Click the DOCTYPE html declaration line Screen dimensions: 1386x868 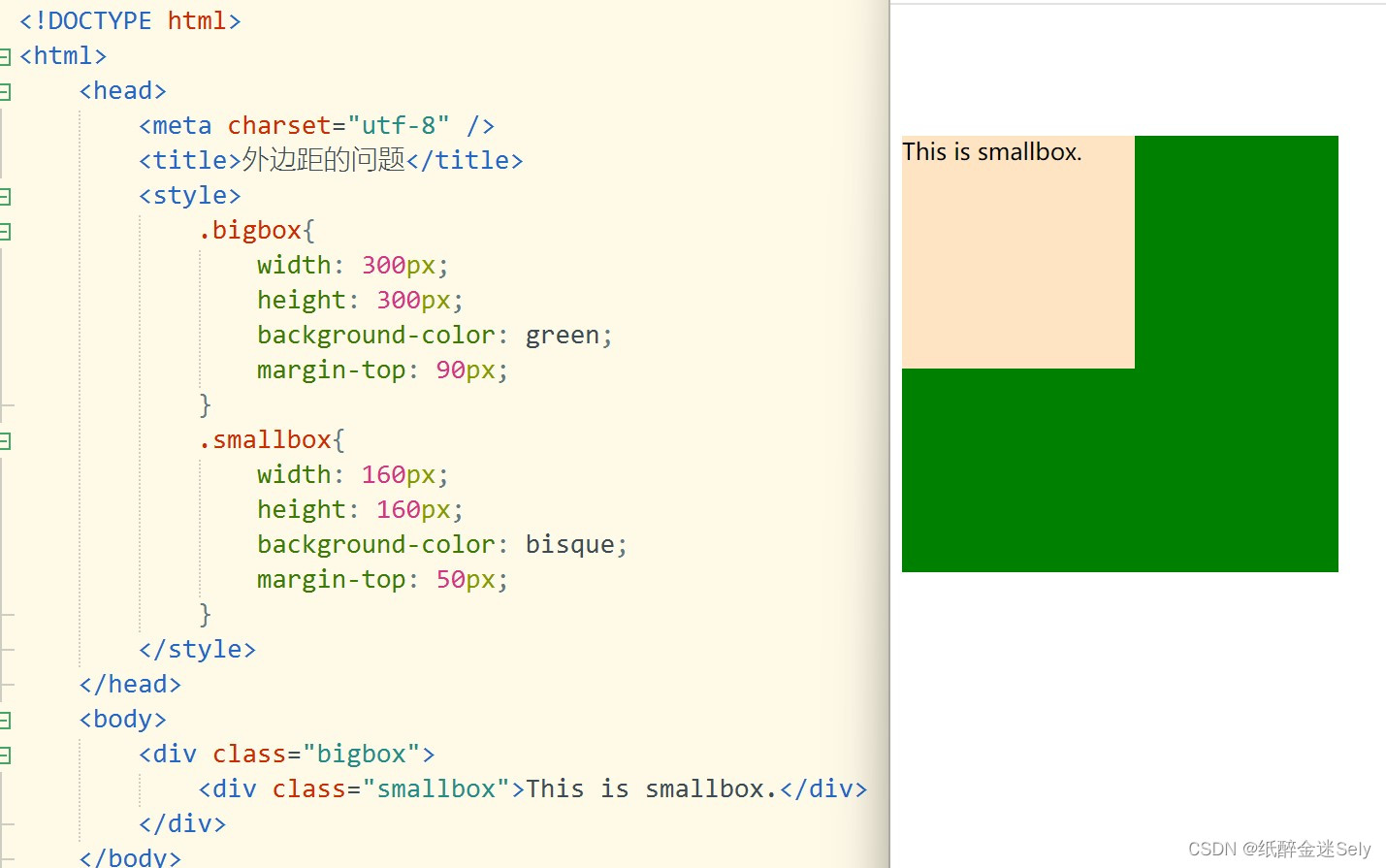coord(130,20)
